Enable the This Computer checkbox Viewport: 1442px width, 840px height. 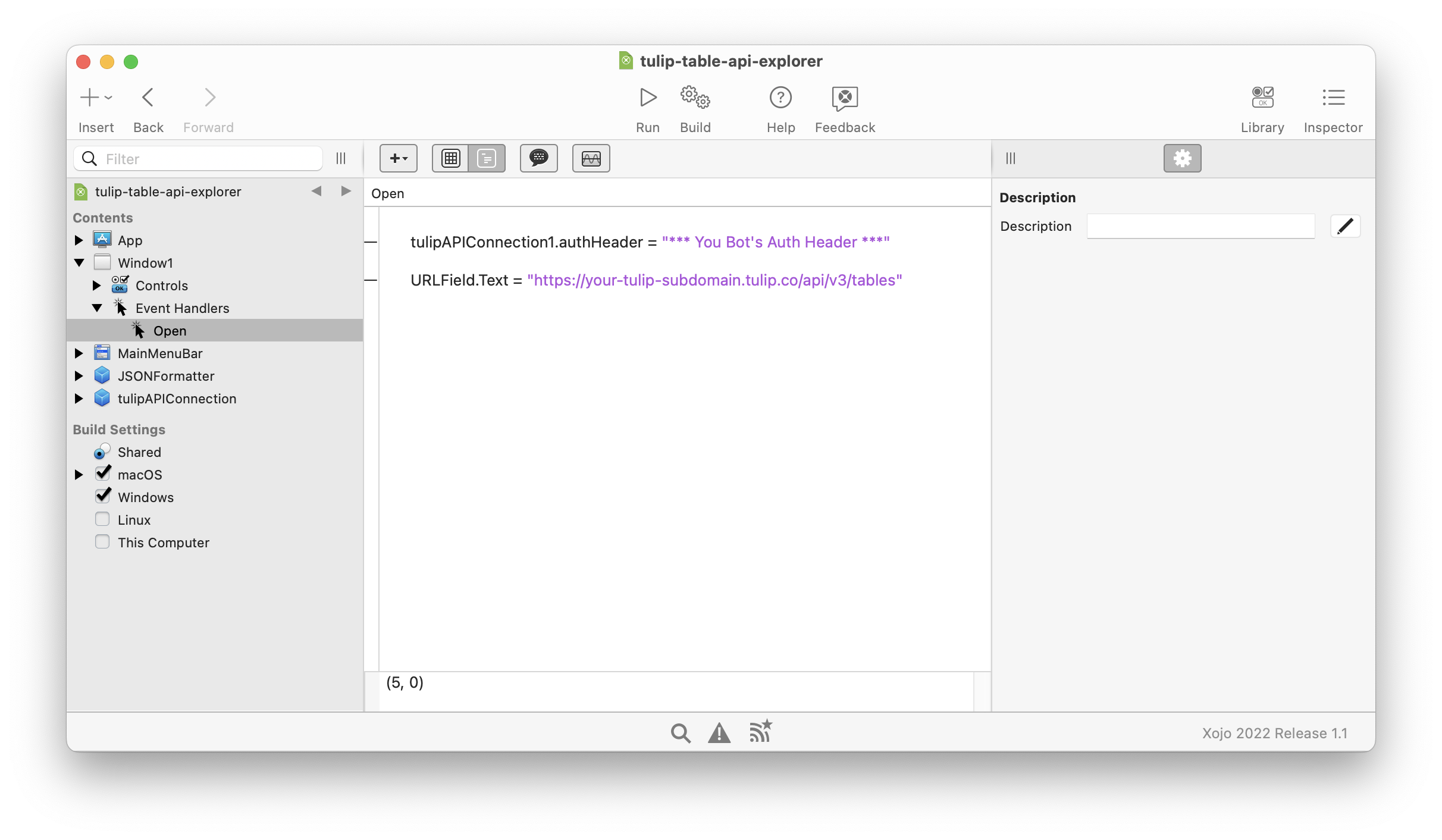pyautogui.click(x=102, y=542)
